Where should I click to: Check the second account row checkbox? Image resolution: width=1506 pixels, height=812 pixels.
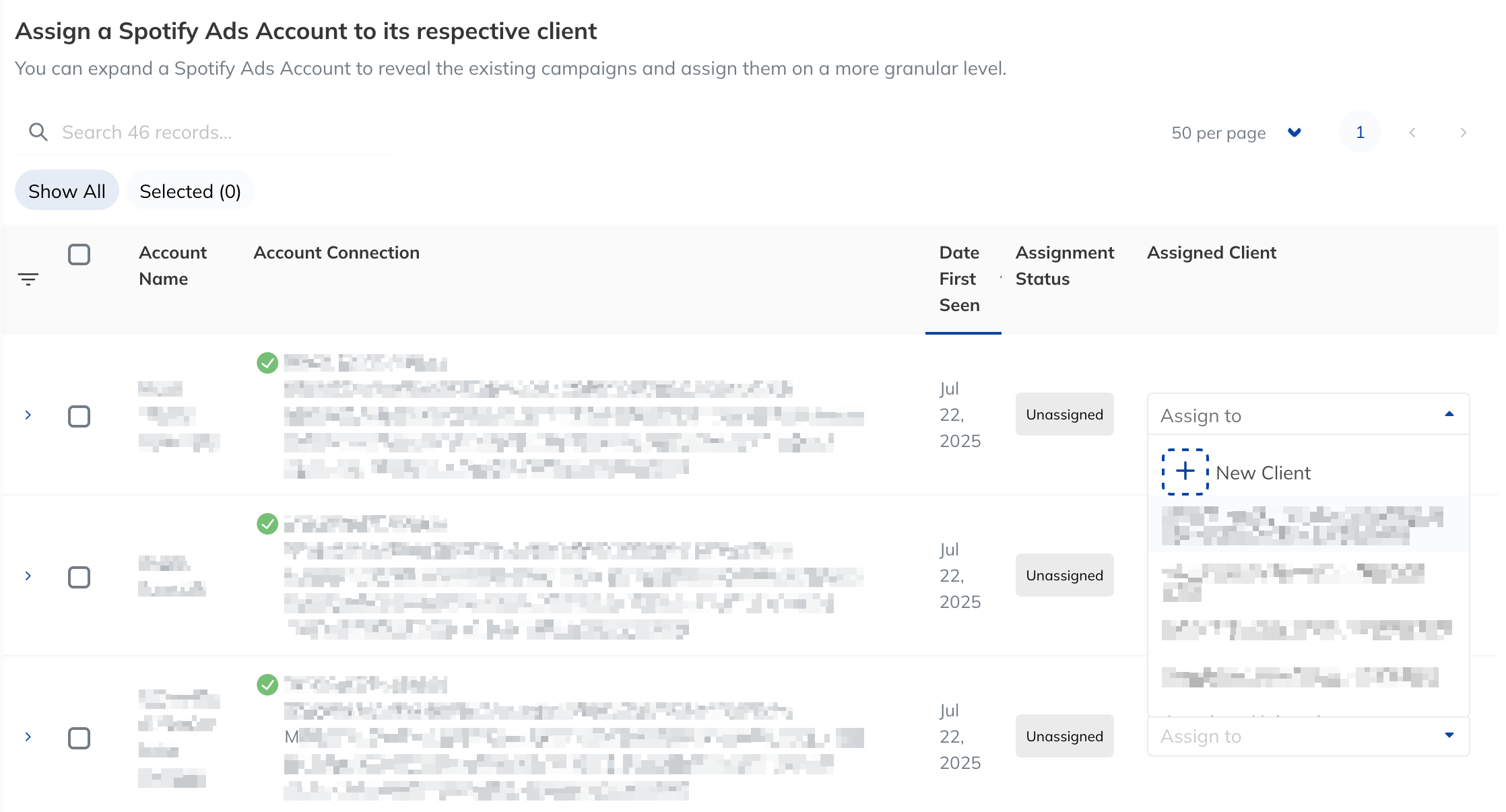pyautogui.click(x=79, y=577)
